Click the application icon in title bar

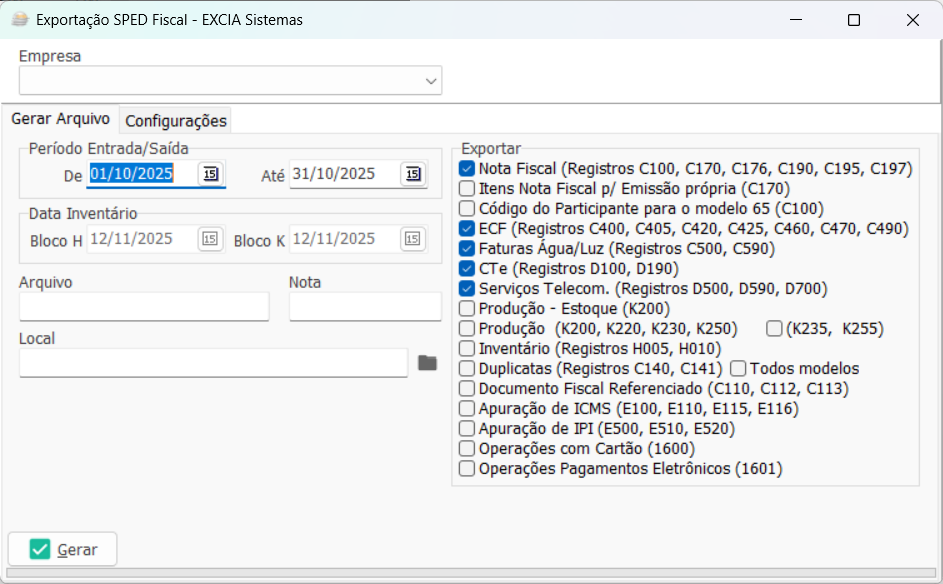(x=18, y=19)
